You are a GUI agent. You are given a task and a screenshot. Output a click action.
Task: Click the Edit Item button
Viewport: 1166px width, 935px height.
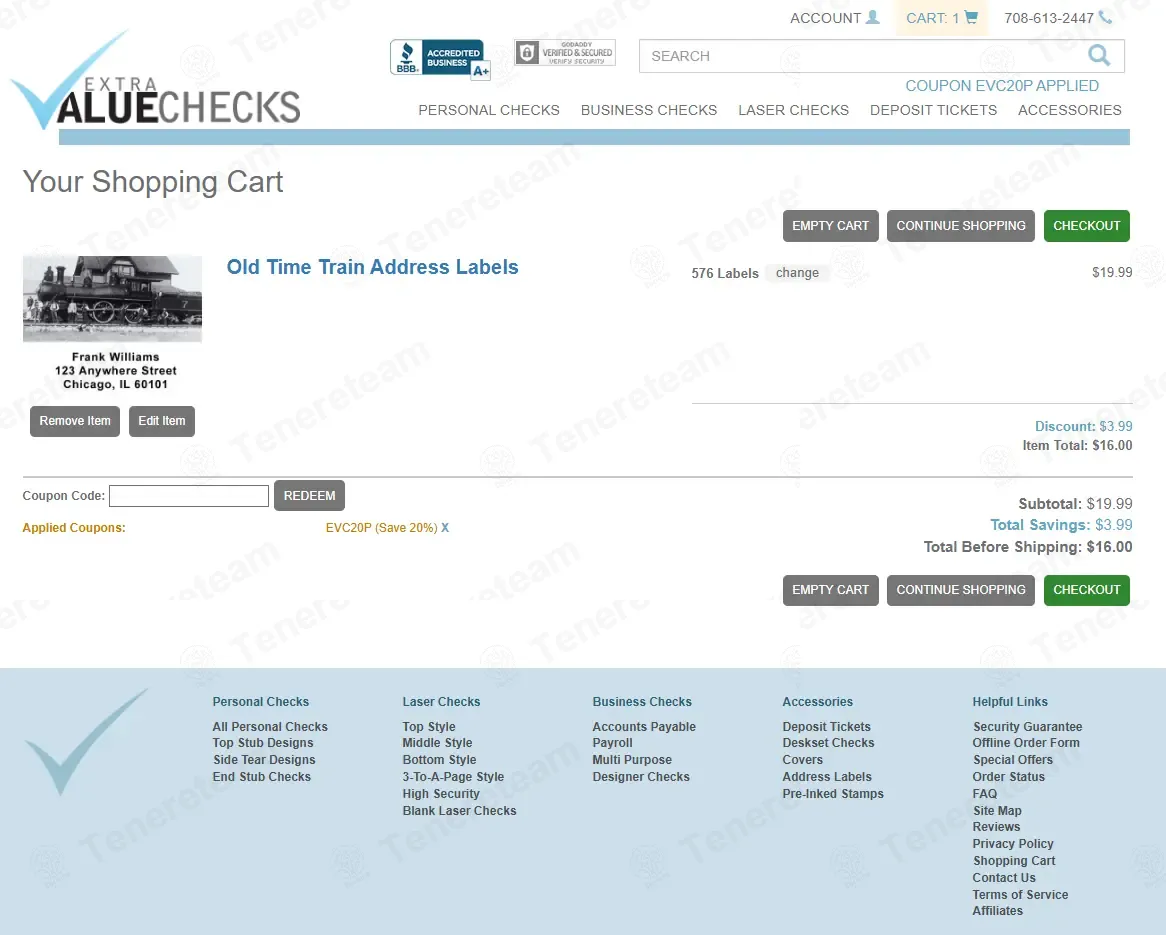click(162, 421)
